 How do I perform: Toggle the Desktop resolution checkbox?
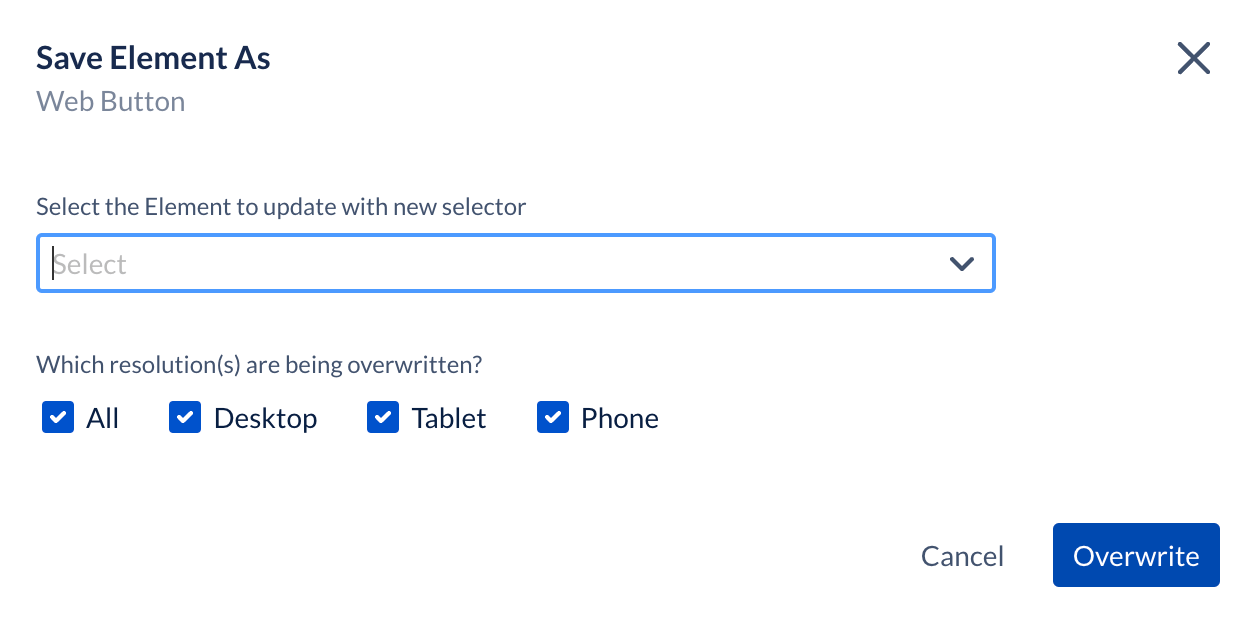[185, 417]
